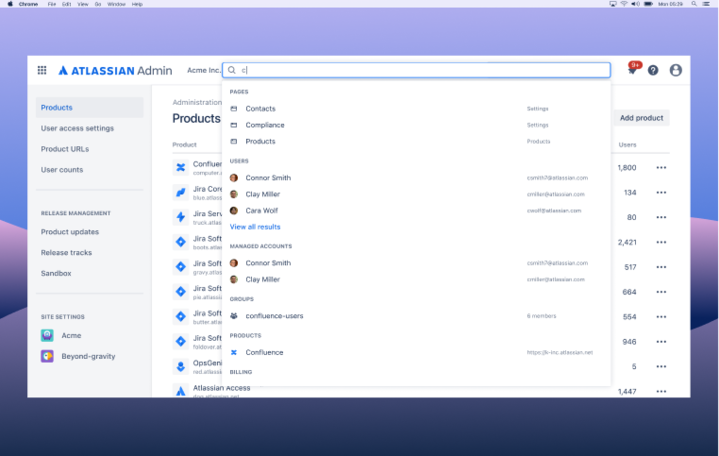Click View all results link
Screen dimensions: 719x456
255,227
